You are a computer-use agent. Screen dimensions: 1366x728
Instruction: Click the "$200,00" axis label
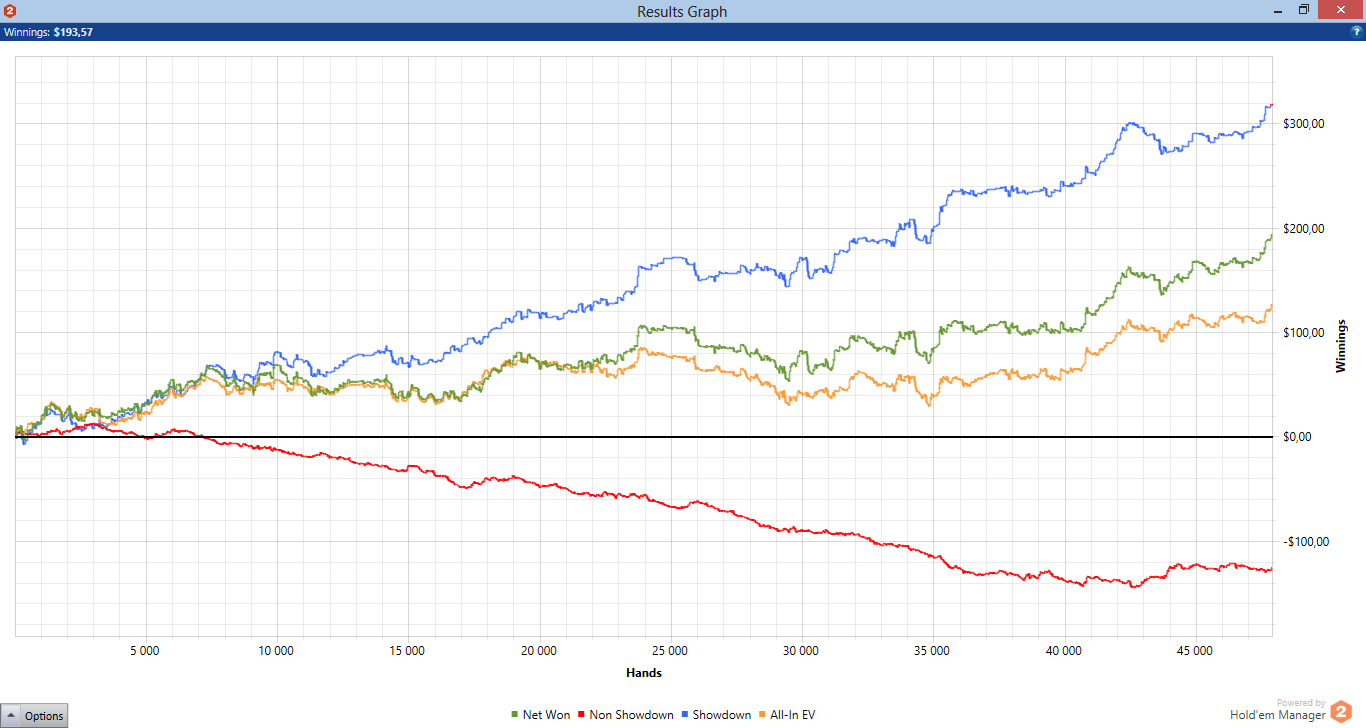(1304, 229)
